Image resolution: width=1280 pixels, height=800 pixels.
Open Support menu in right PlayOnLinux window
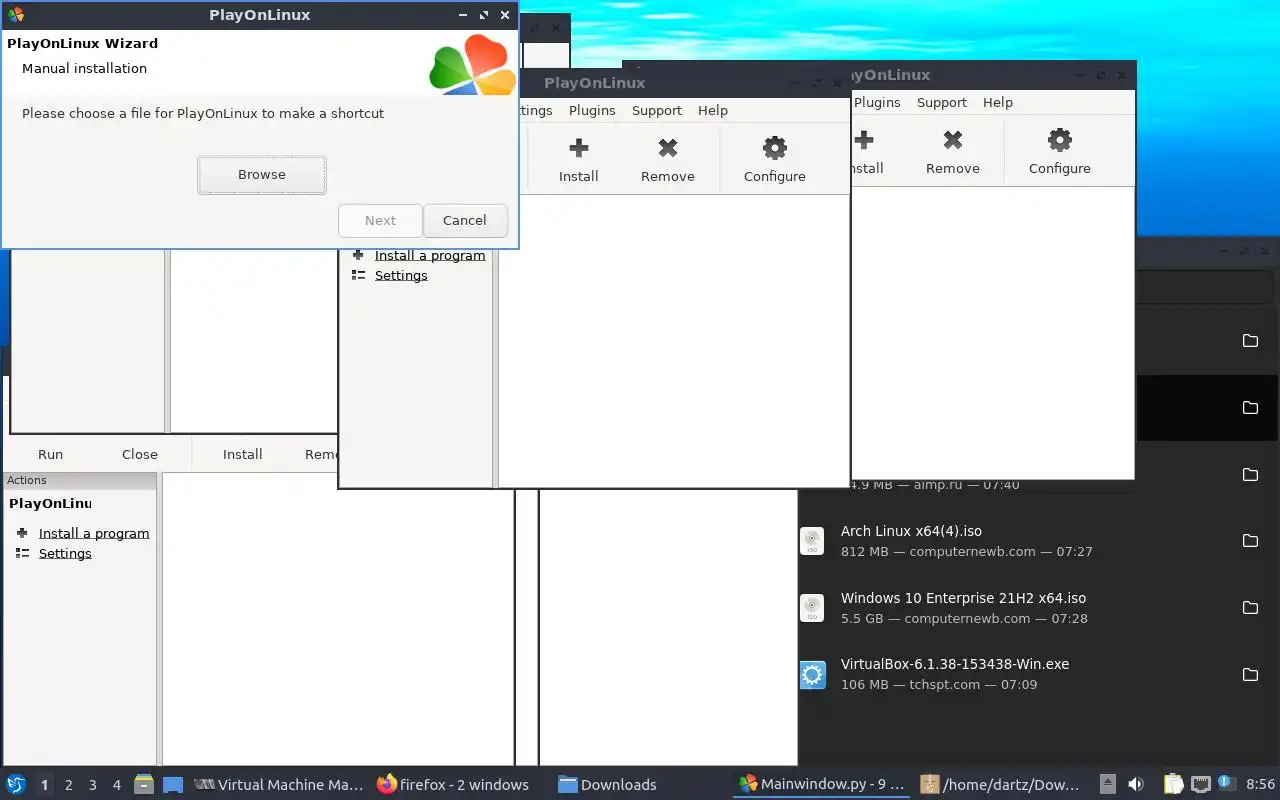[942, 103]
